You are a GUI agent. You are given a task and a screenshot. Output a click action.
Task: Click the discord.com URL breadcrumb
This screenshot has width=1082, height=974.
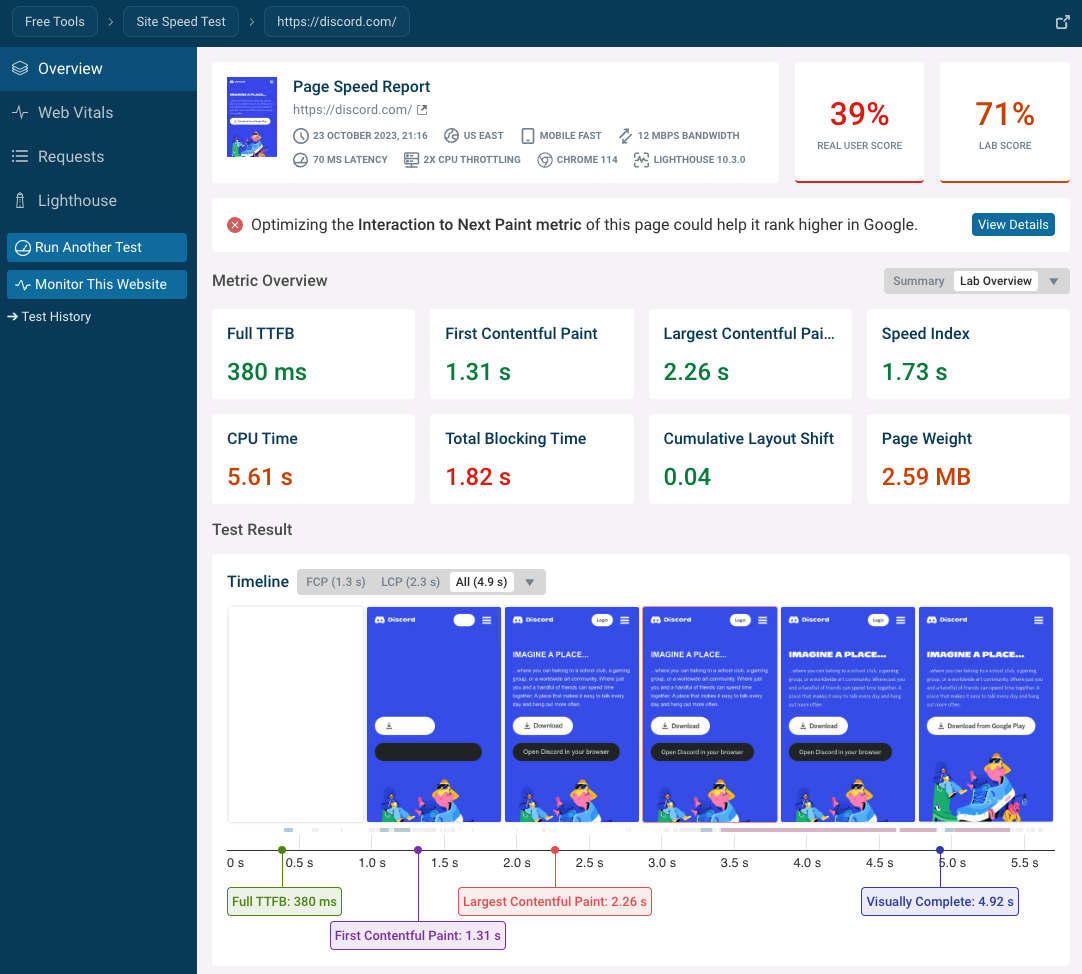[x=337, y=21]
